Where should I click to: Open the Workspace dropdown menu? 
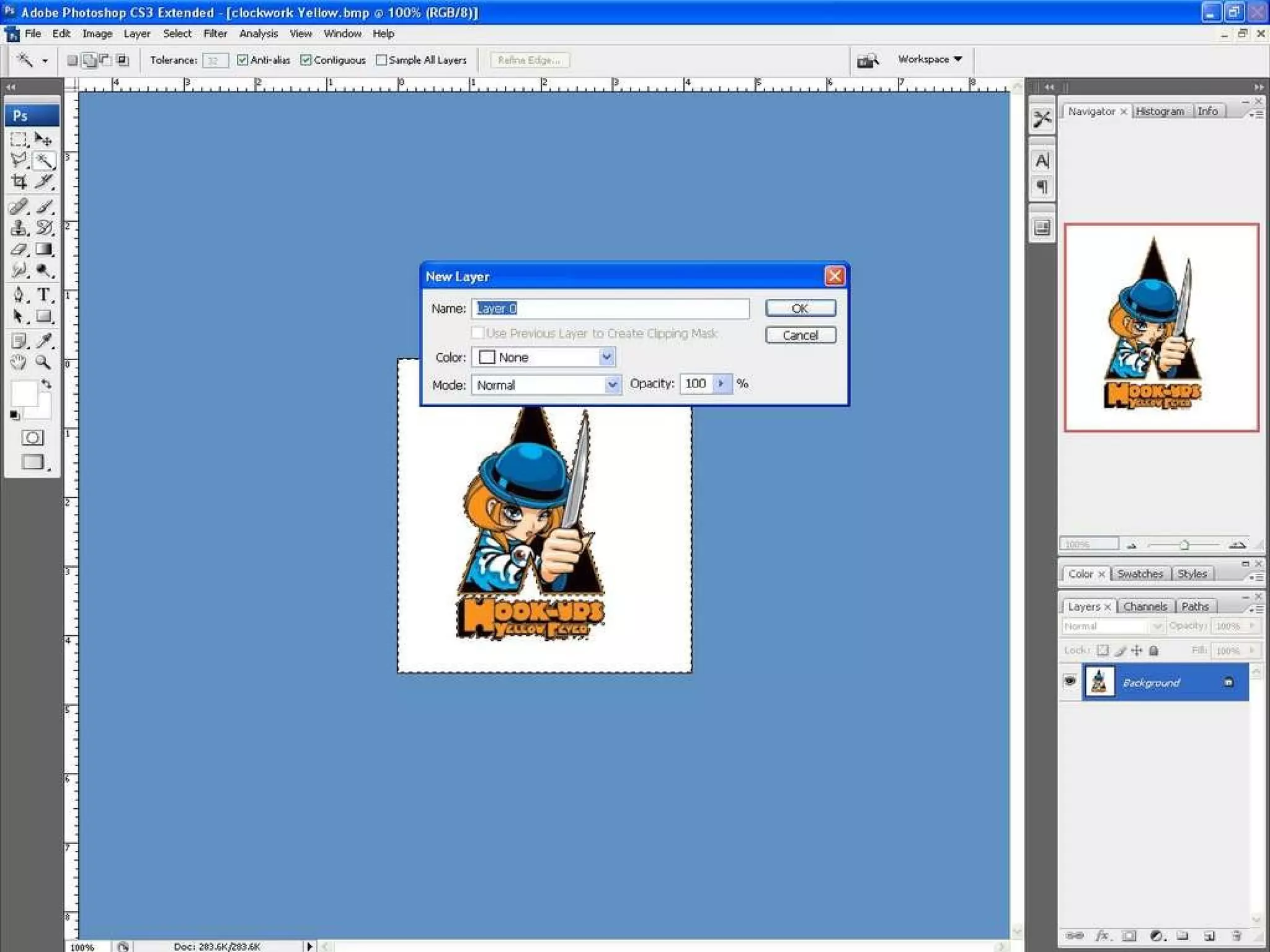click(x=930, y=59)
